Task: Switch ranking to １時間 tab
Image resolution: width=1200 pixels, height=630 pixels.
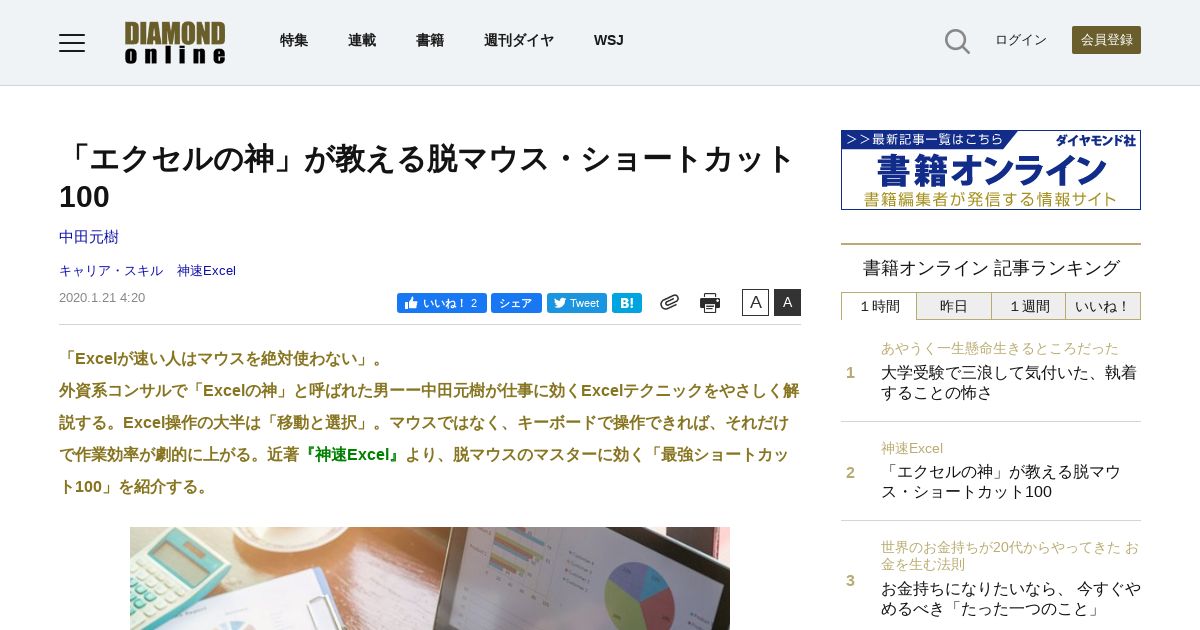Action: pos(879,306)
